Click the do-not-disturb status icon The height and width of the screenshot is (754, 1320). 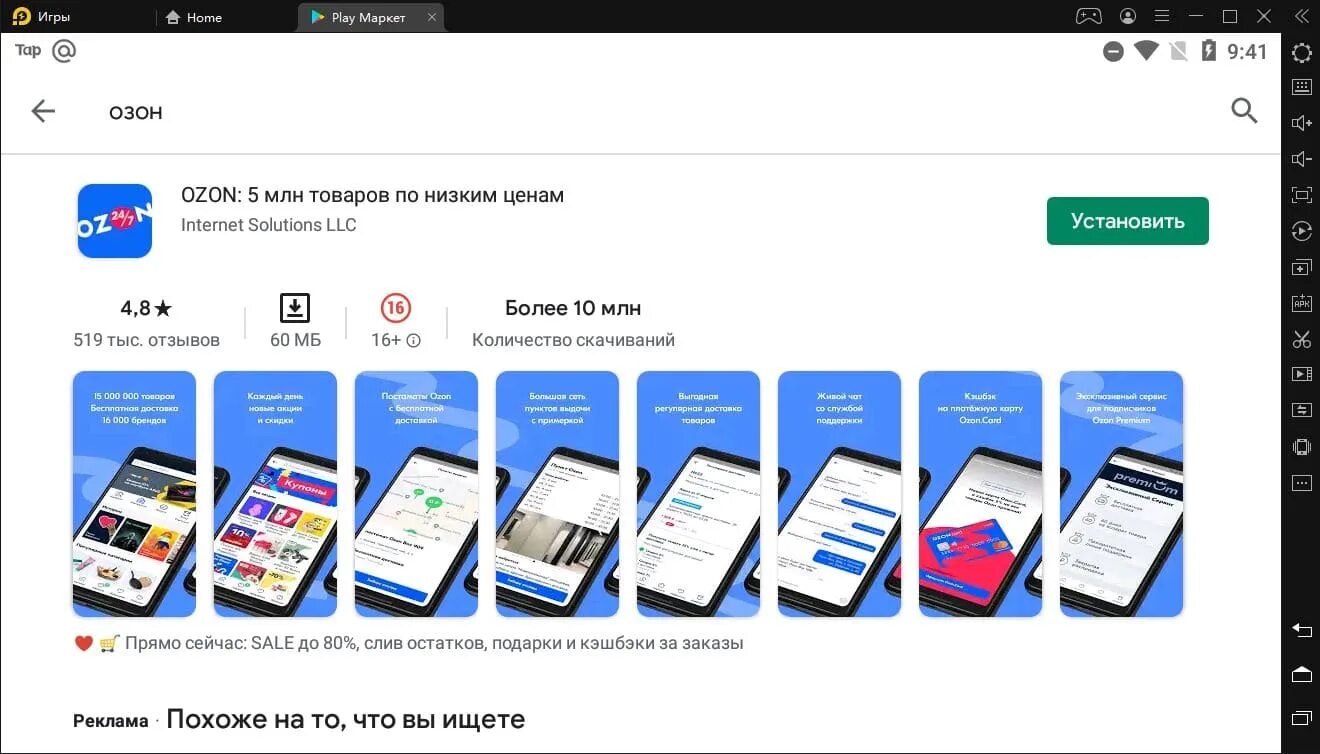pyautogui.click(x=1113, y=52)
